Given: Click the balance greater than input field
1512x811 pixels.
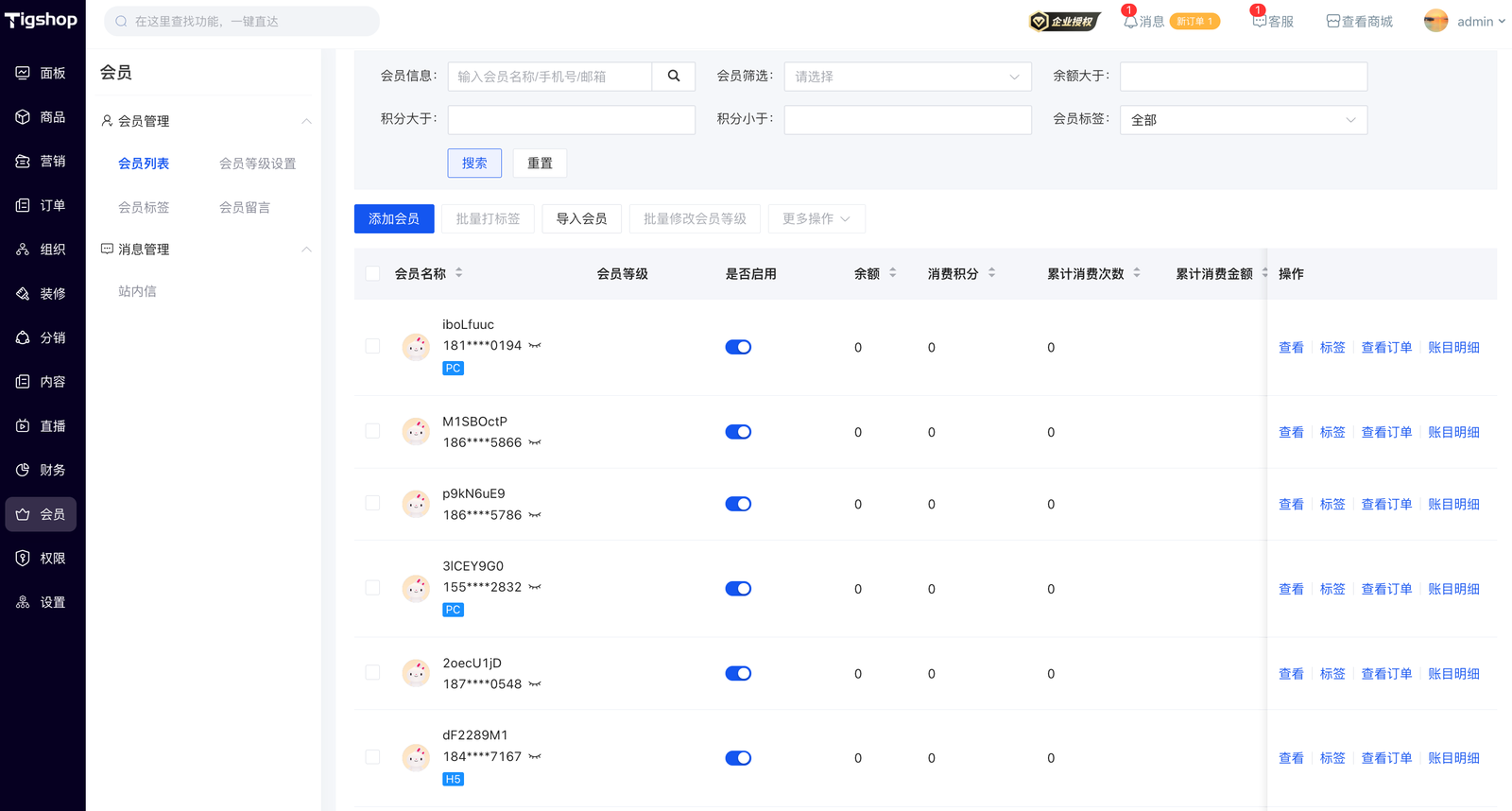Looking at the screenshot, I should [1243, 77].
